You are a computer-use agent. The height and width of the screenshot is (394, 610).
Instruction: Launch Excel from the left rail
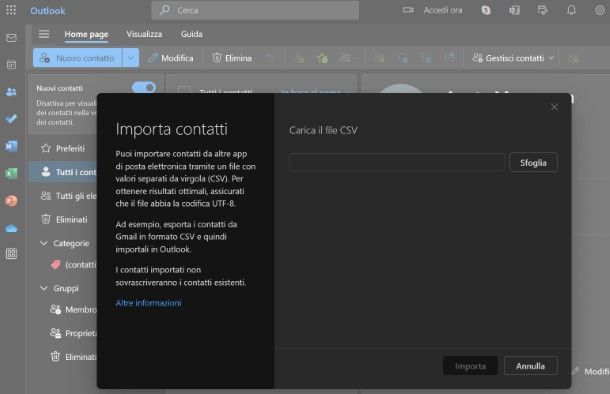pyautogui.click(x=11, y=173)
